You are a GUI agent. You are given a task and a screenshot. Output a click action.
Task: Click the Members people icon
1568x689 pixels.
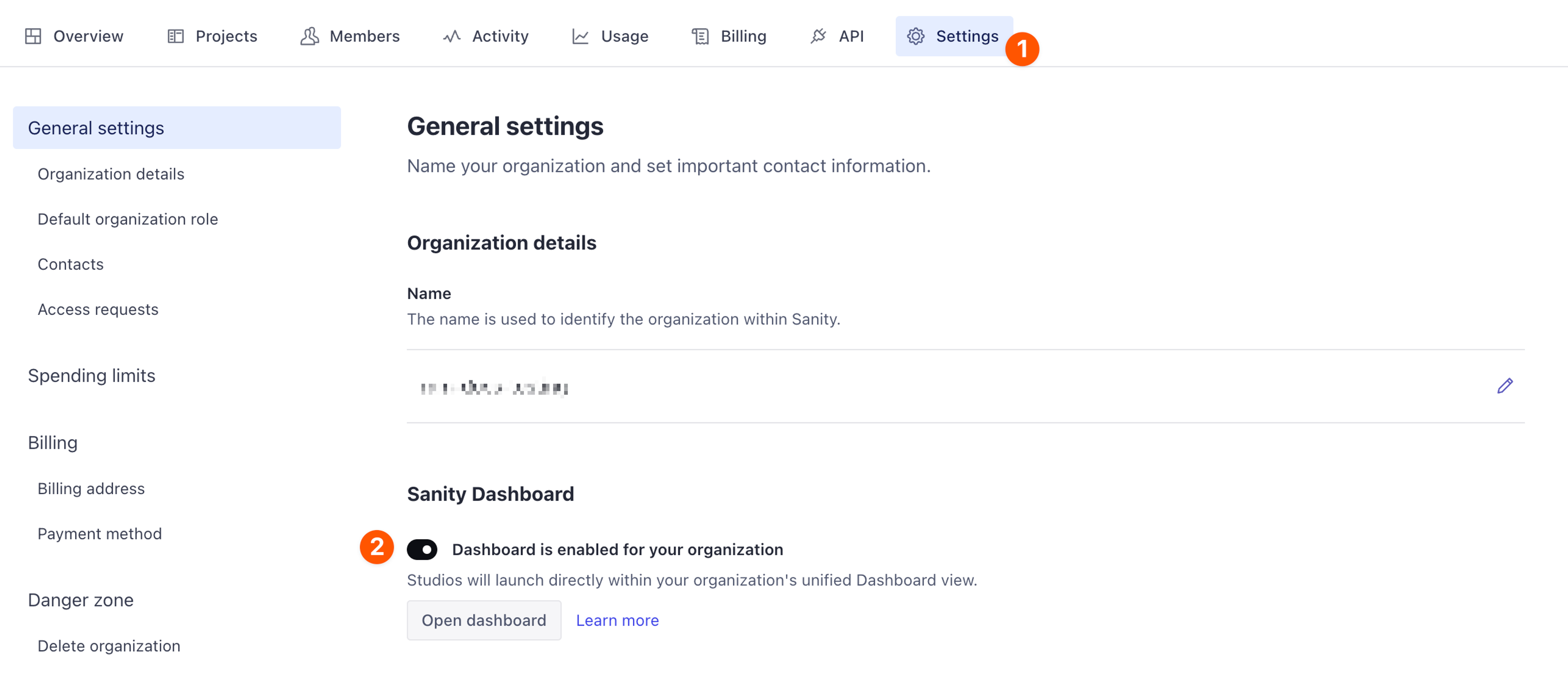click(309, 36)
